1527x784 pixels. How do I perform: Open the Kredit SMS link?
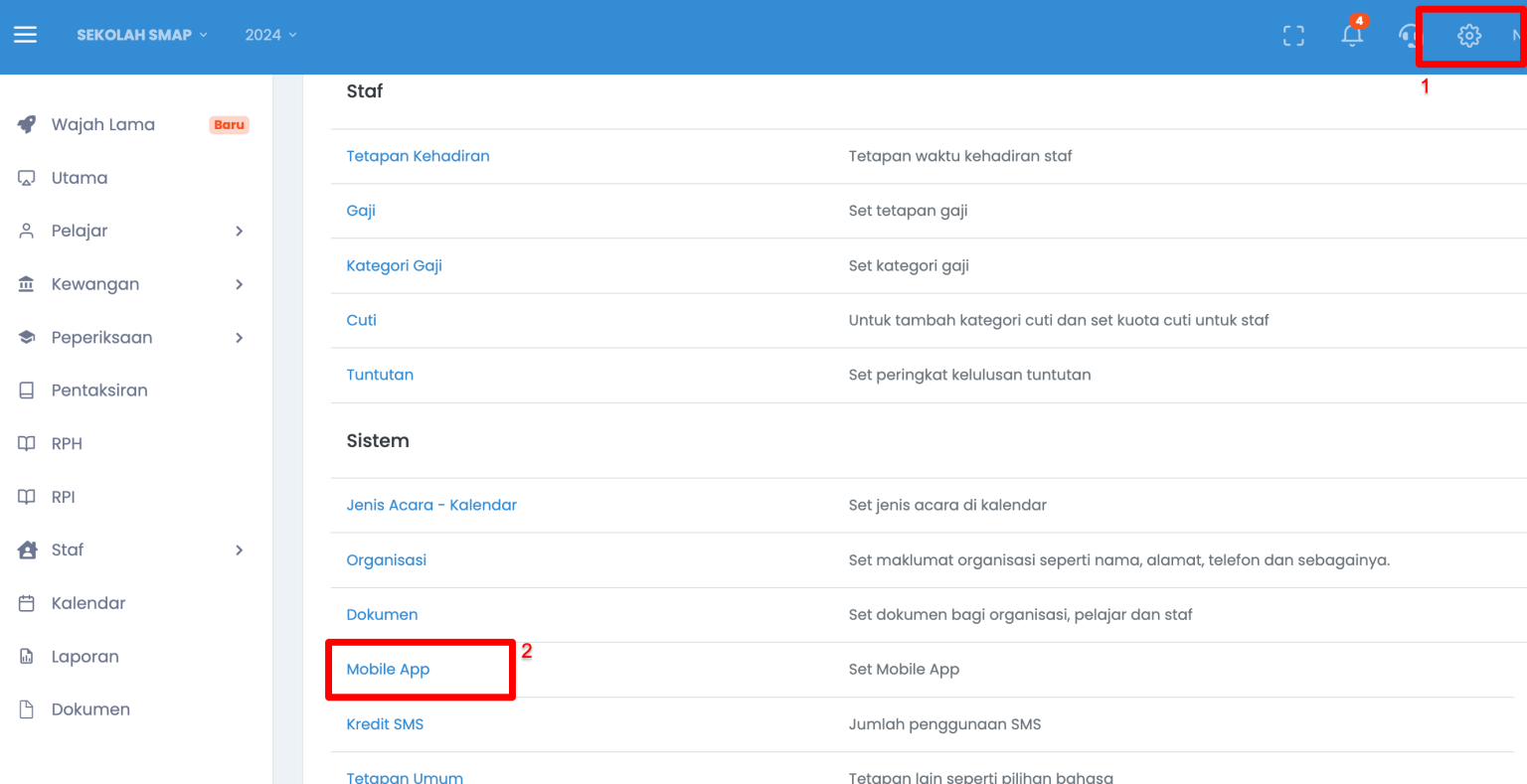coord(385,724)
